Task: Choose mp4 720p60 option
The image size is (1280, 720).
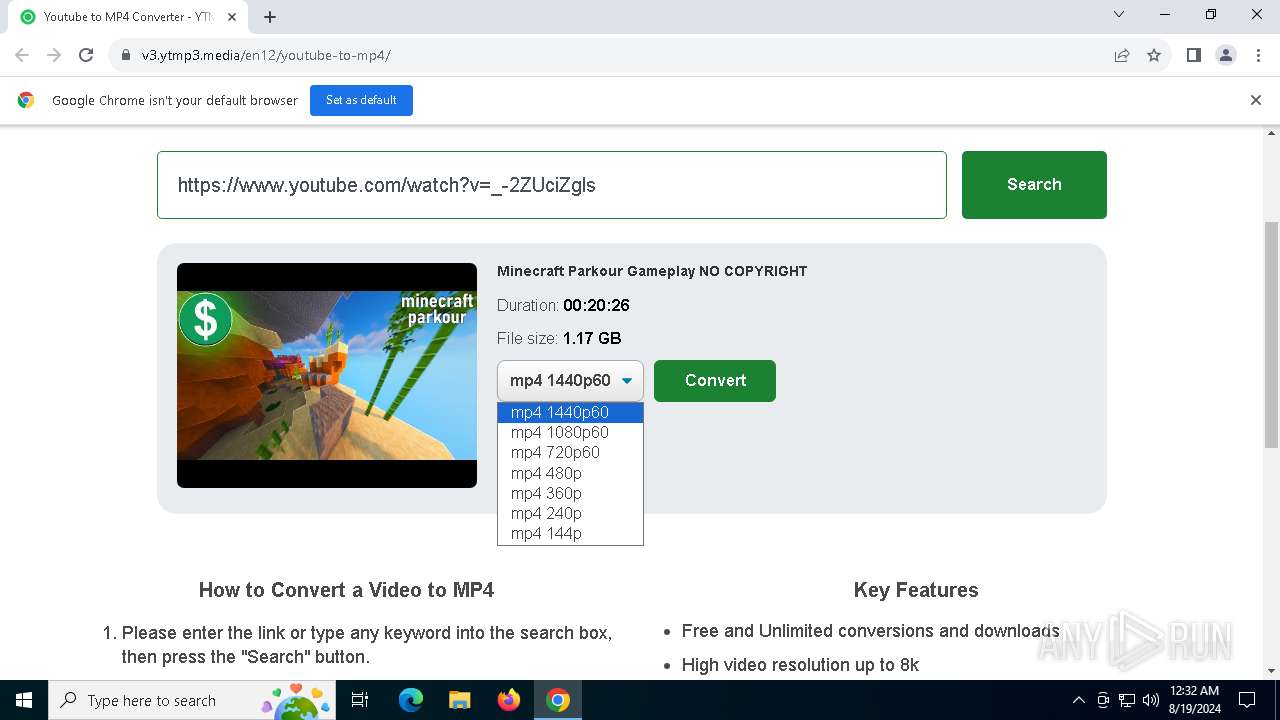Action: click(x=570, y=452)
